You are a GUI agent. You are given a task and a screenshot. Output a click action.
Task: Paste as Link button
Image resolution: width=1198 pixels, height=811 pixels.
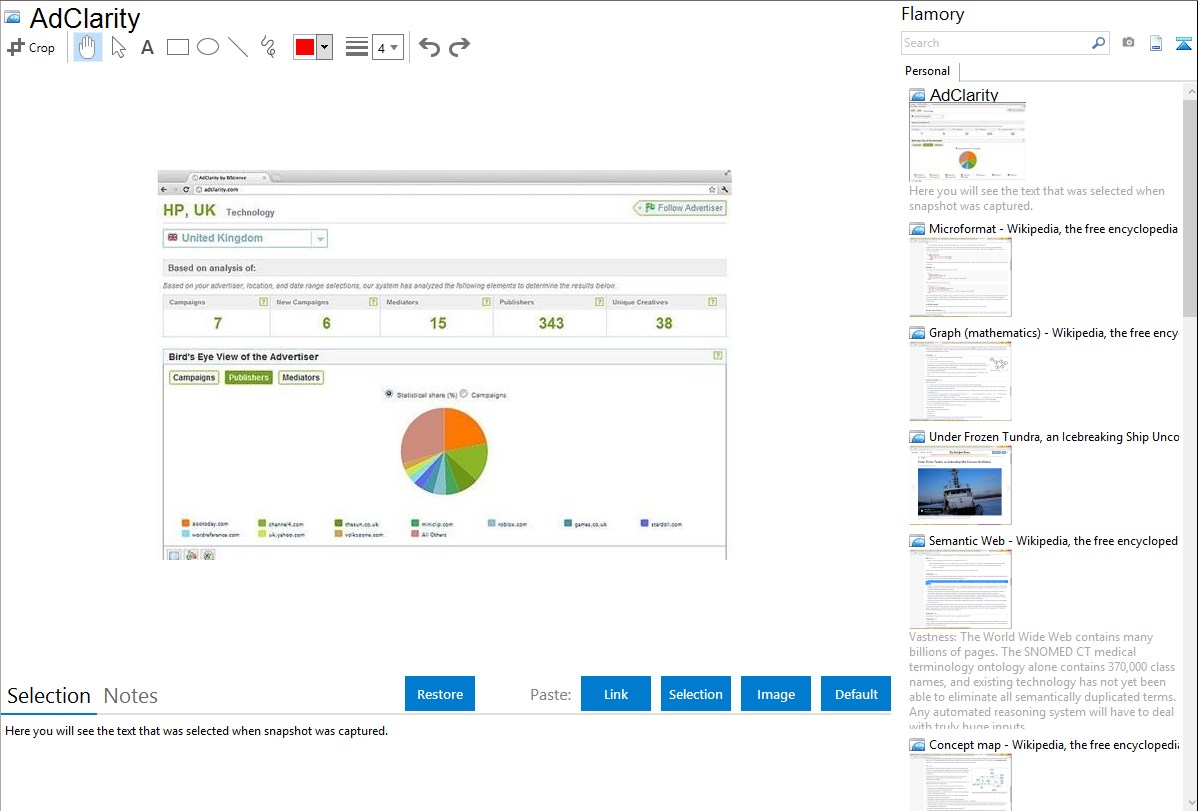(616, 694)
